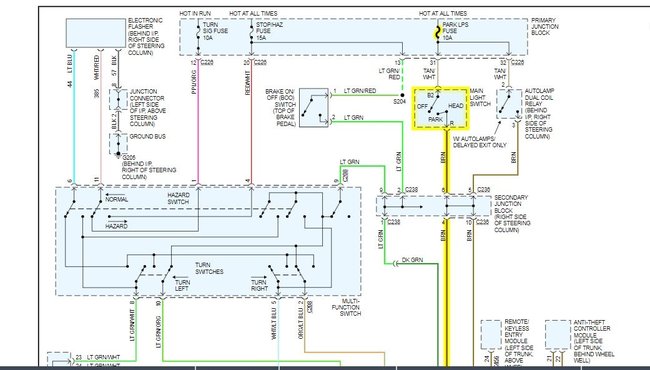Image resolution: width=650 pixels, height=370 pixels.
Task: Click the 'HOT IN RUN' label
Action: coord(195,14)
